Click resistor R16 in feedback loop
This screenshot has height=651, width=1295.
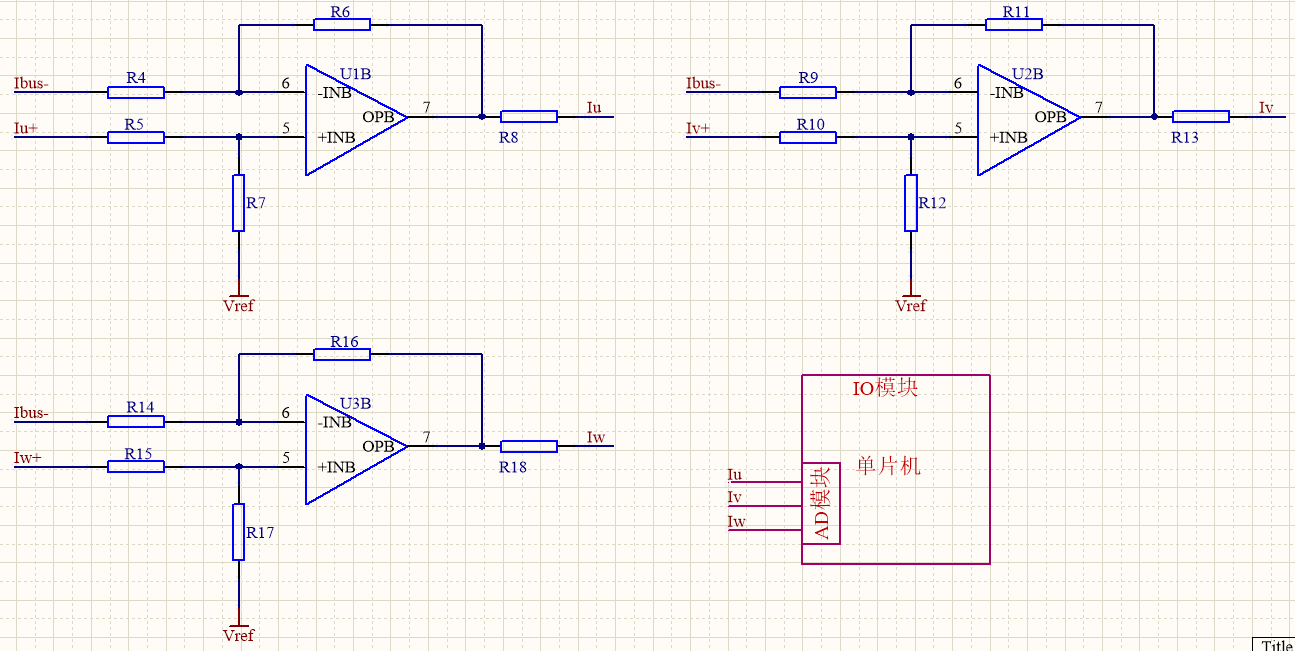coord(342,354)
